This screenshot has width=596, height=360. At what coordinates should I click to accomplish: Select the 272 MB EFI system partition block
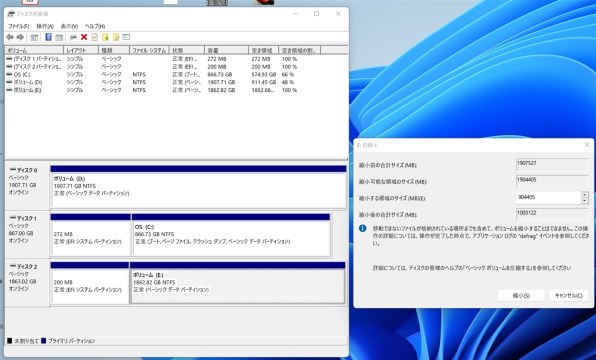90,235
